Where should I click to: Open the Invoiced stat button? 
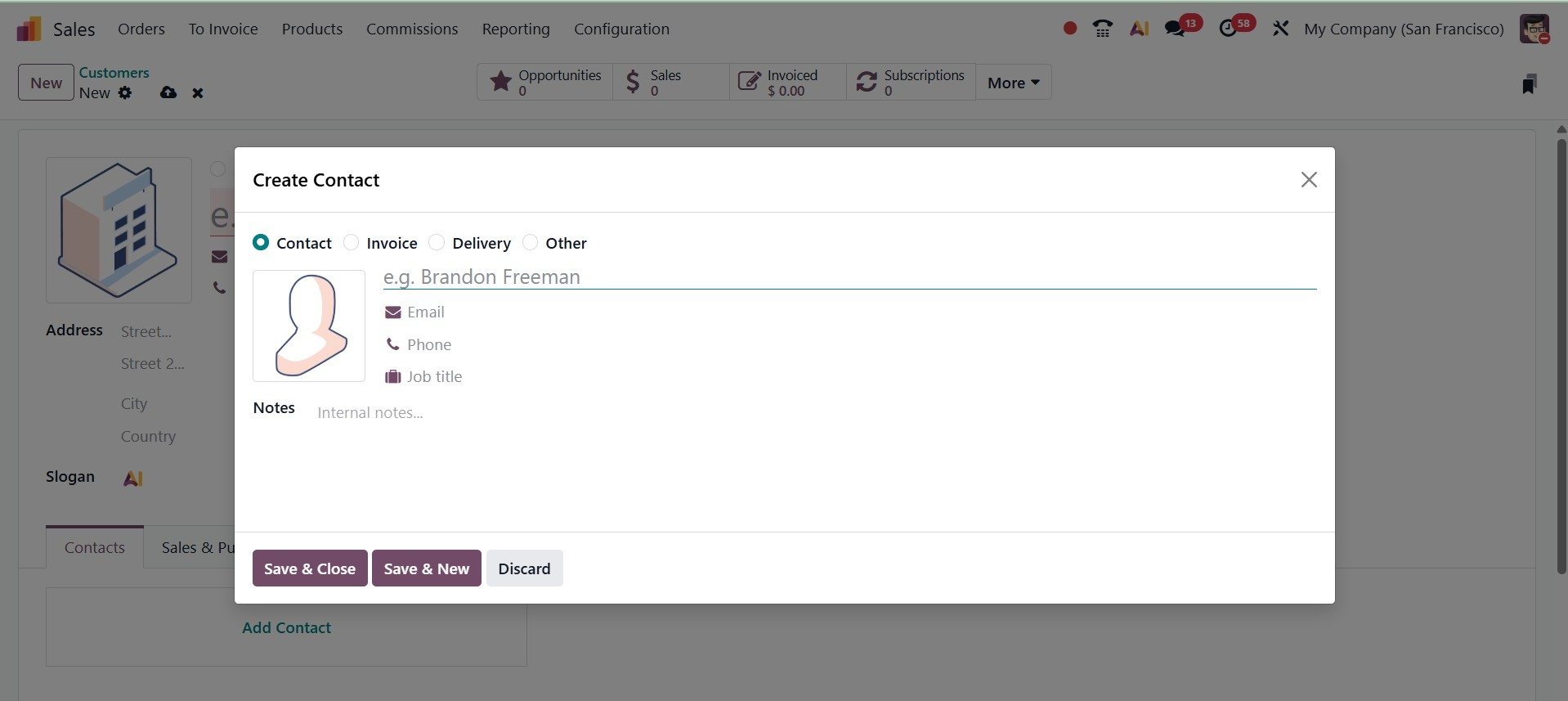[788, 83]
